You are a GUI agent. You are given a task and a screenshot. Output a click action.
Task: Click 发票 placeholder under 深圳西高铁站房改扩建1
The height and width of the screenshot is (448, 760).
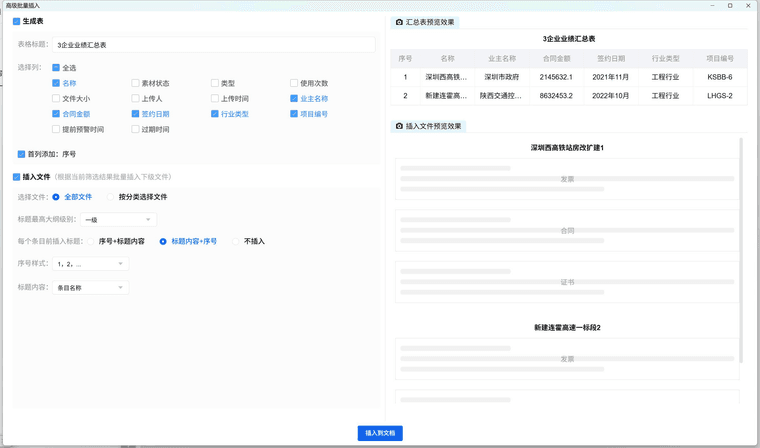click(x=567, y=179)
